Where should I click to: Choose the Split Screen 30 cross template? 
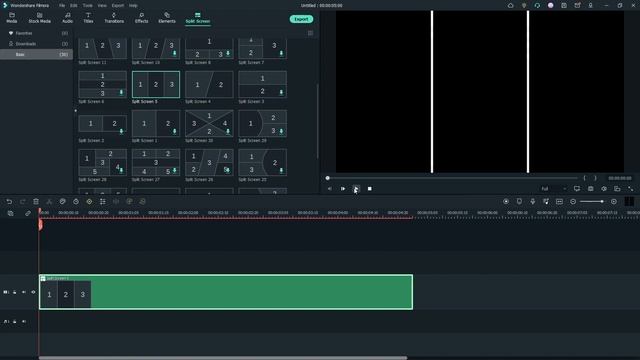tap(209, 123)
